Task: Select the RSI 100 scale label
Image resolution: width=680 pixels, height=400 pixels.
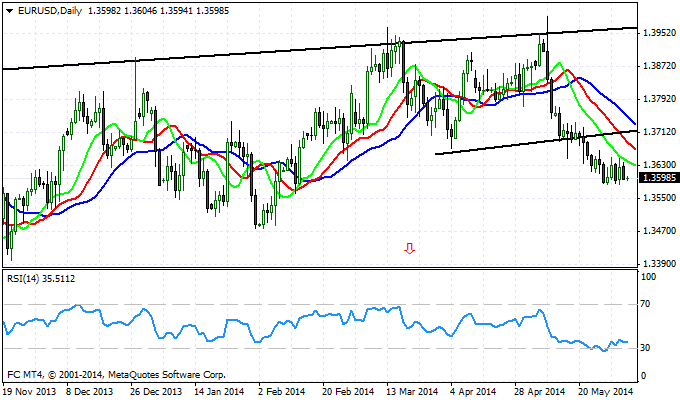Action: [x=648, y=277]
